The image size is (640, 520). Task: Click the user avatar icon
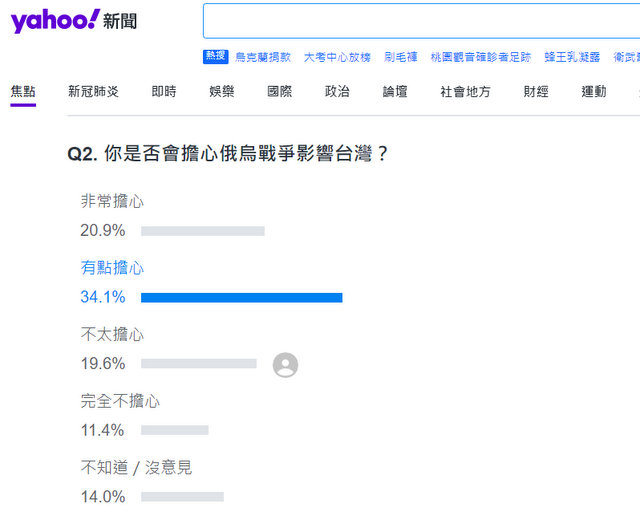(285, 365)
